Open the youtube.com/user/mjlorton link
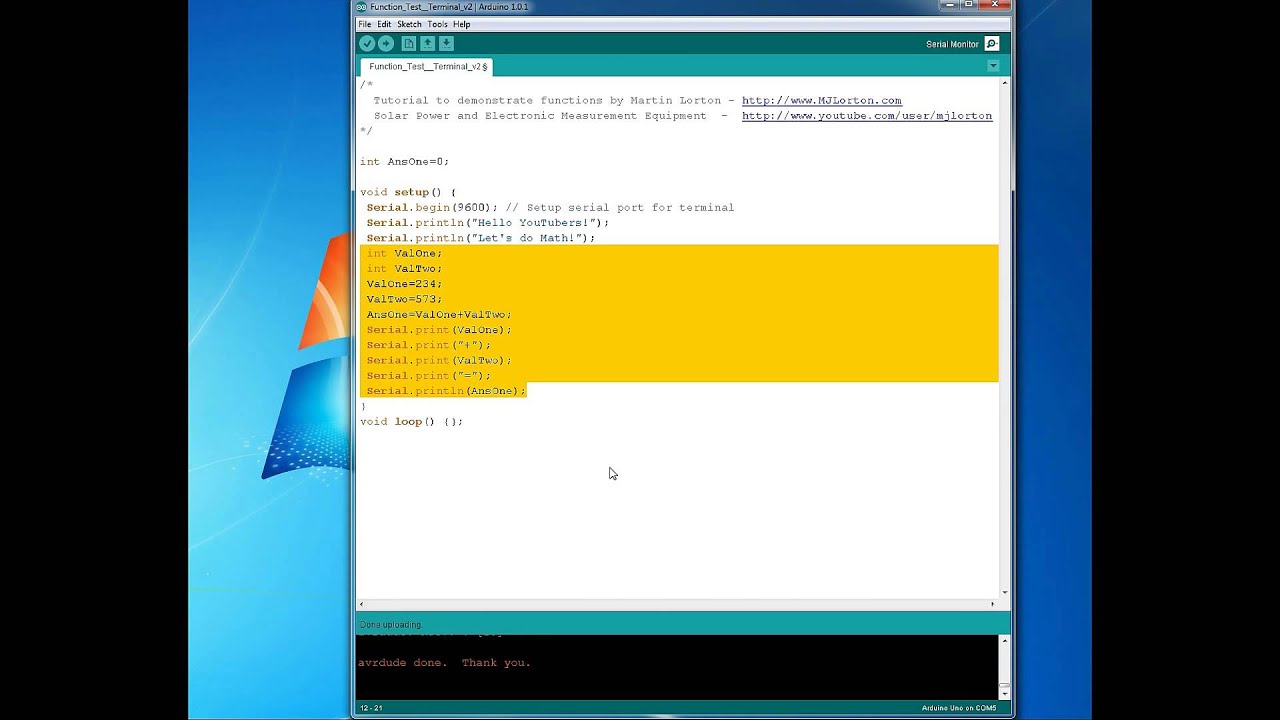 867,116
